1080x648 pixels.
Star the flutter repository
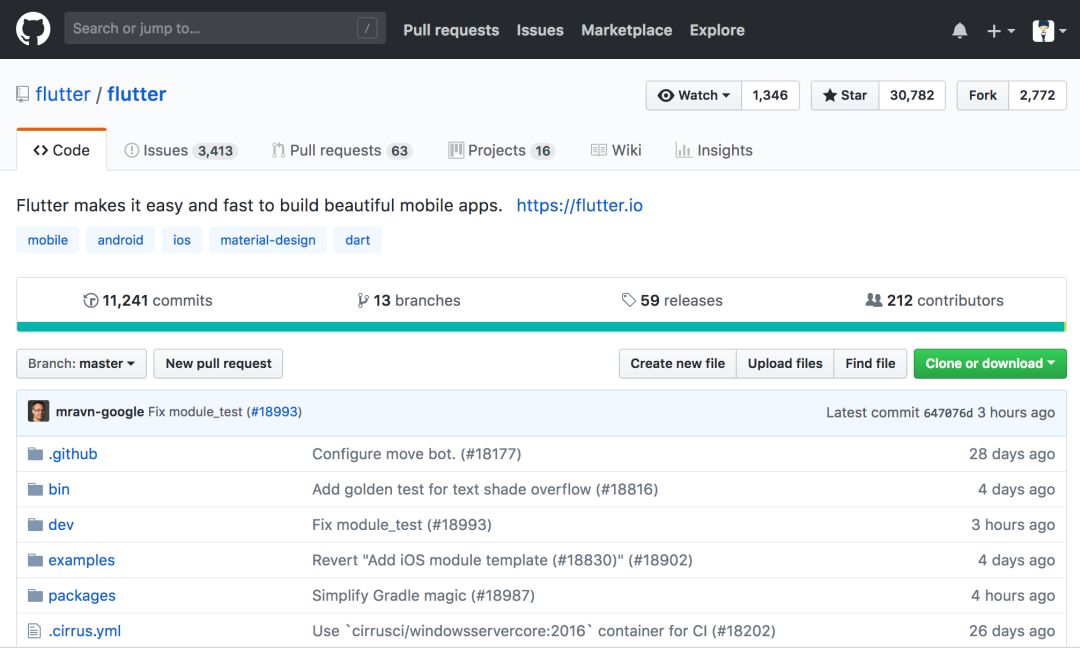click(x=845, y=95)
